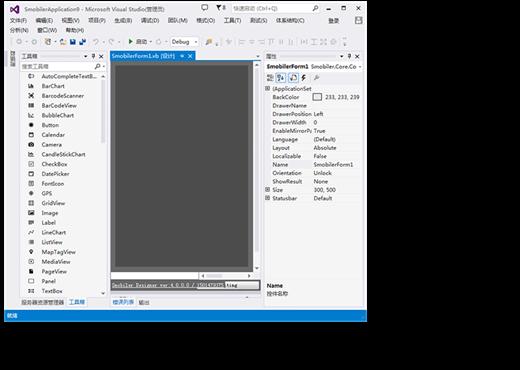
Task: Expand the Statusbar property node
Action: click(x=267, y=198)
